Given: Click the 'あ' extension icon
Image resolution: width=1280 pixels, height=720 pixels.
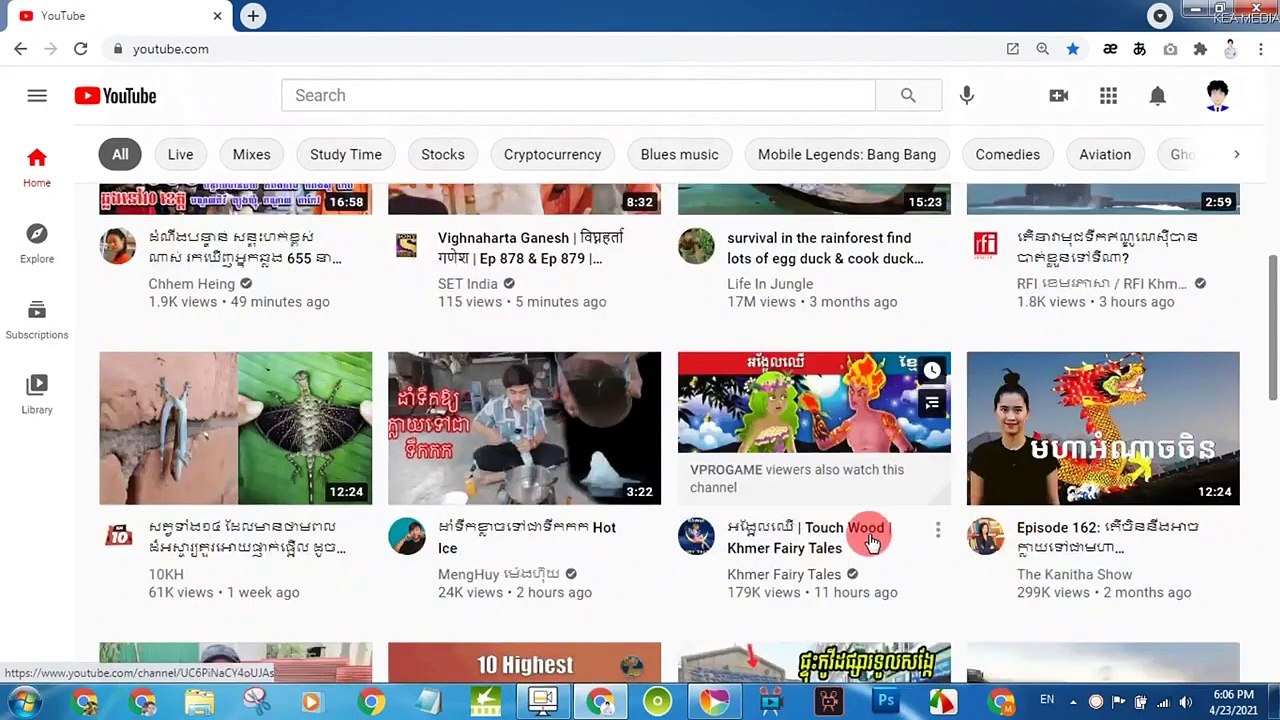Looking at the screenshot, I should click(1140, 49).
